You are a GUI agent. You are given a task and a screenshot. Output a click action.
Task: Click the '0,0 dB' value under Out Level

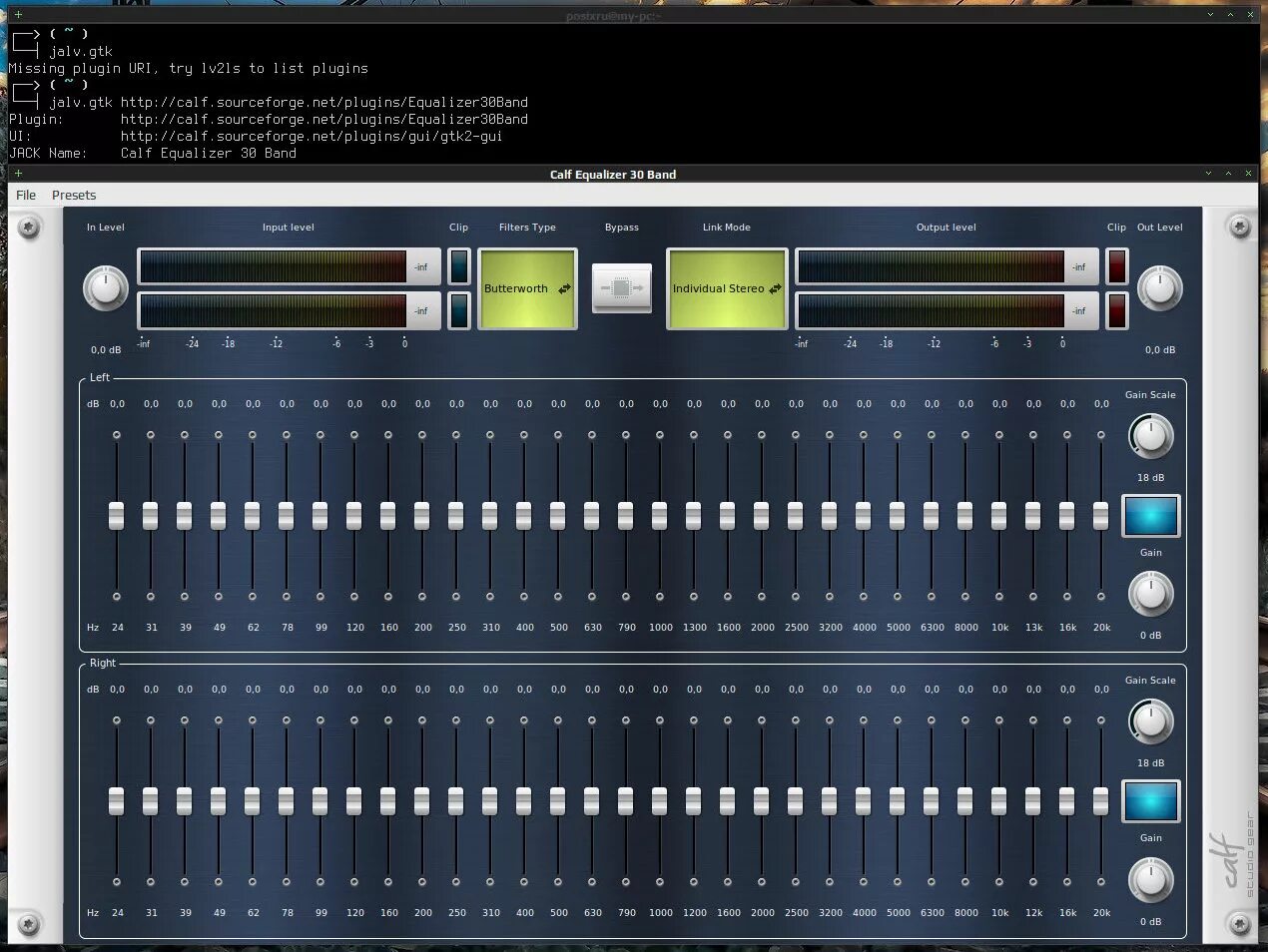tap(1160, 350)
